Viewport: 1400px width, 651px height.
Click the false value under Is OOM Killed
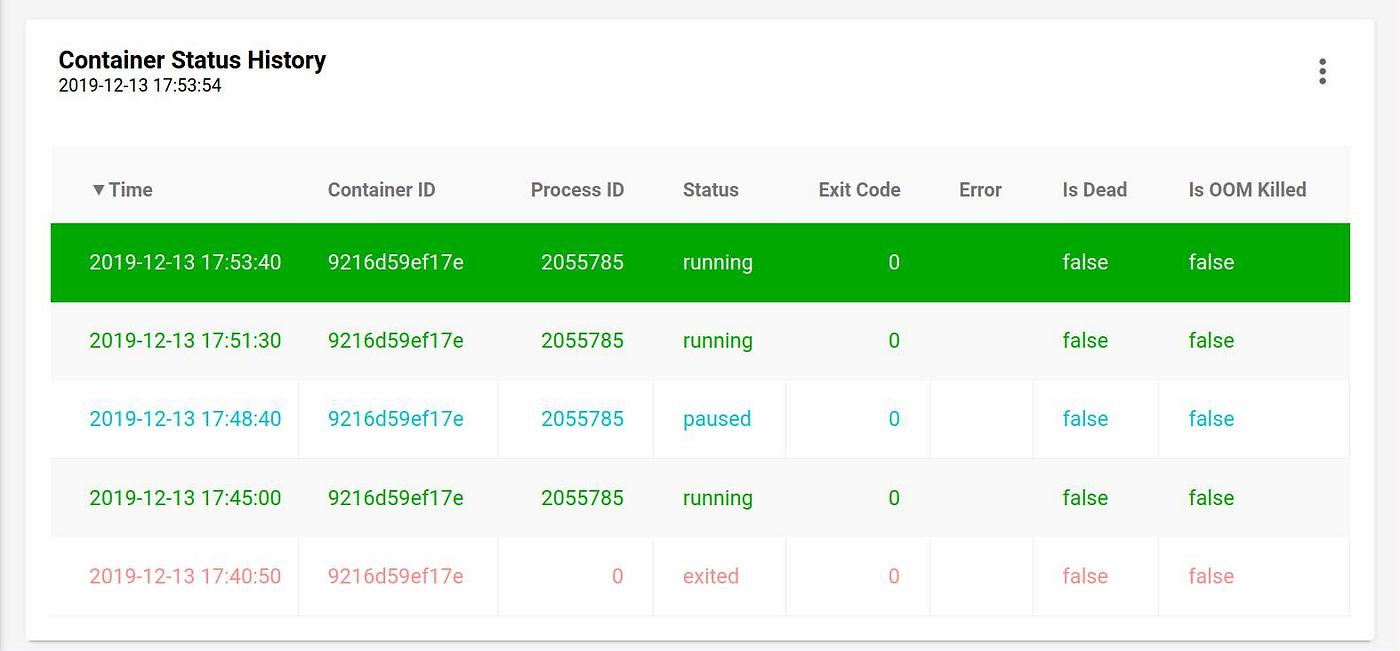coord(1211,262)
